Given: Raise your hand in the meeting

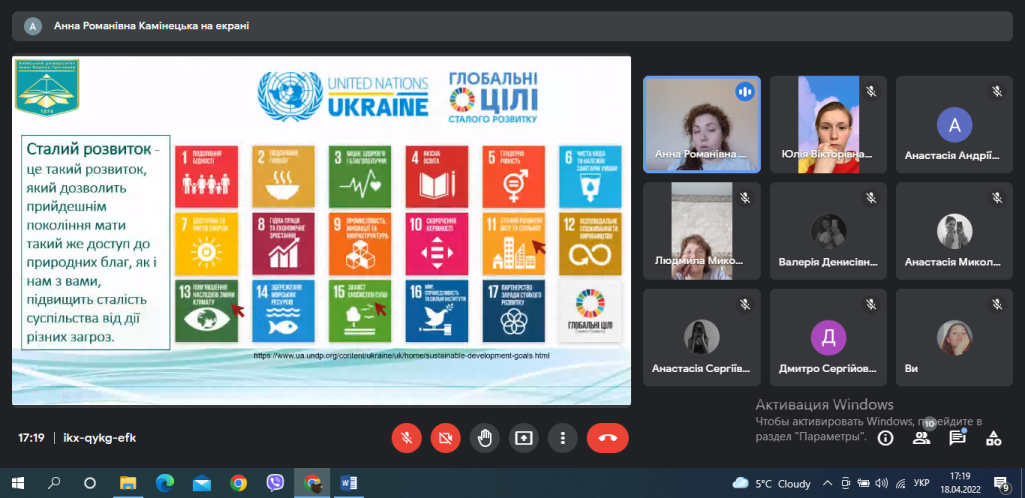Looking at the screenshot, I should pos(485,437).
